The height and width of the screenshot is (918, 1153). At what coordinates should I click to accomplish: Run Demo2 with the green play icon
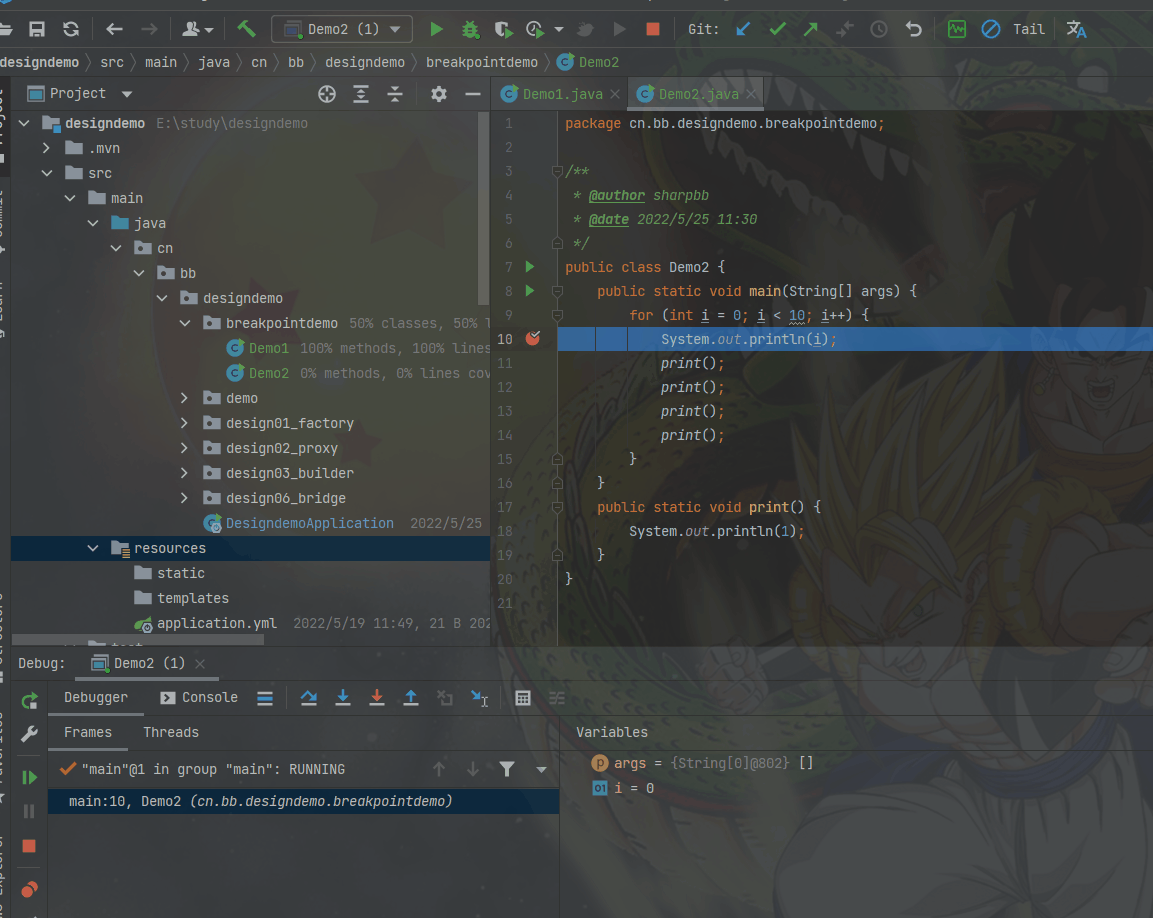click(x=436, y=29)
